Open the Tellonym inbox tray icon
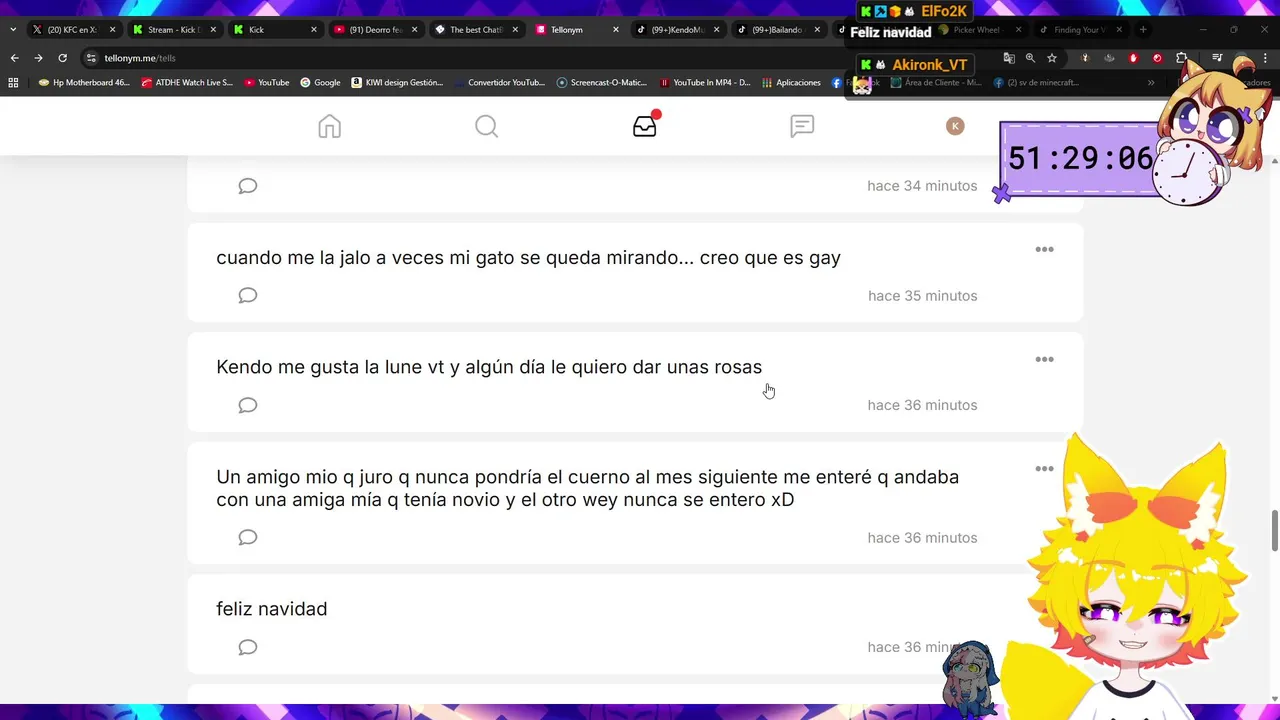Viewport: 1280px width, 720px height. (645, 125)
